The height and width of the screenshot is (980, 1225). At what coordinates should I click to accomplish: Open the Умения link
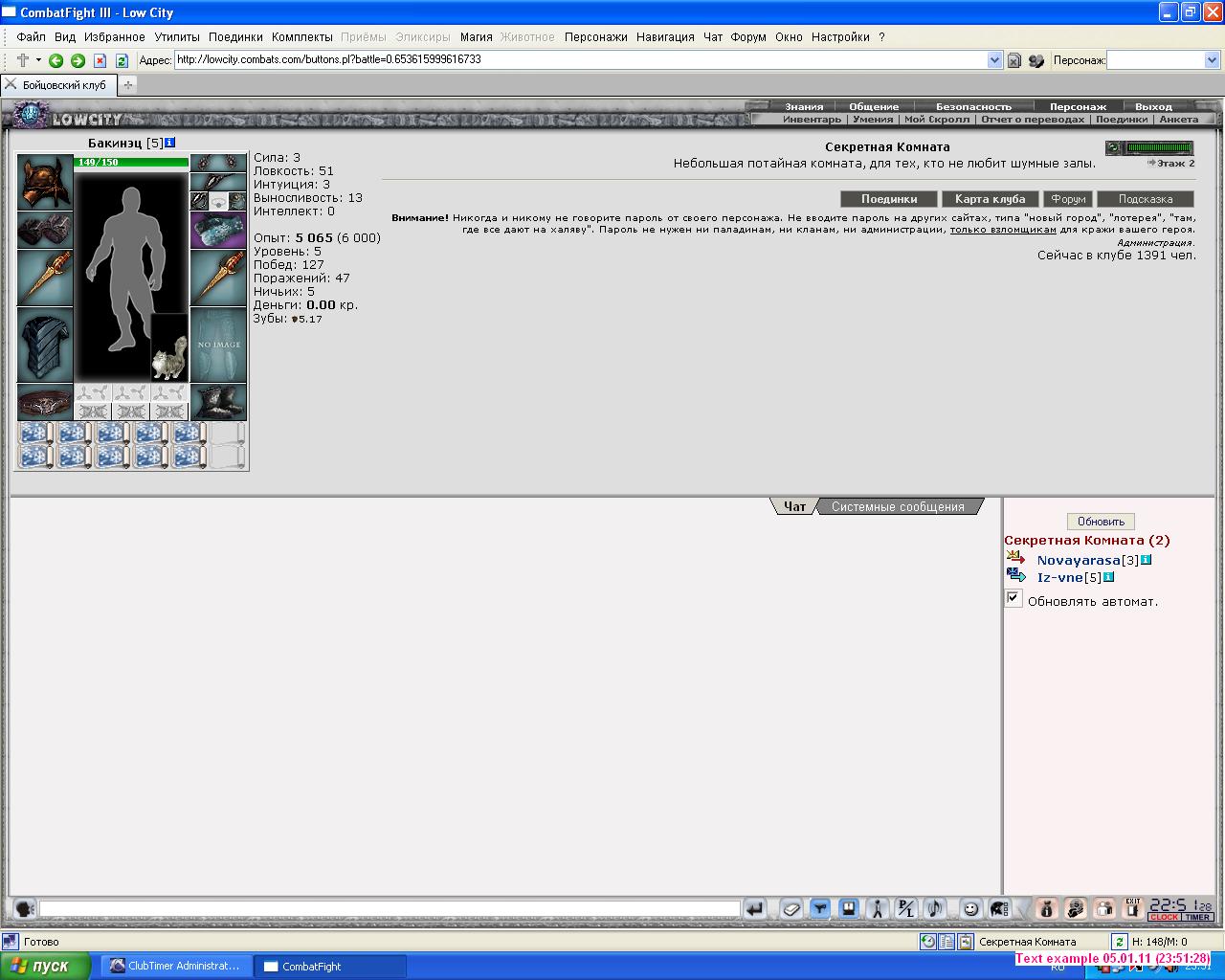coord(872,120)
